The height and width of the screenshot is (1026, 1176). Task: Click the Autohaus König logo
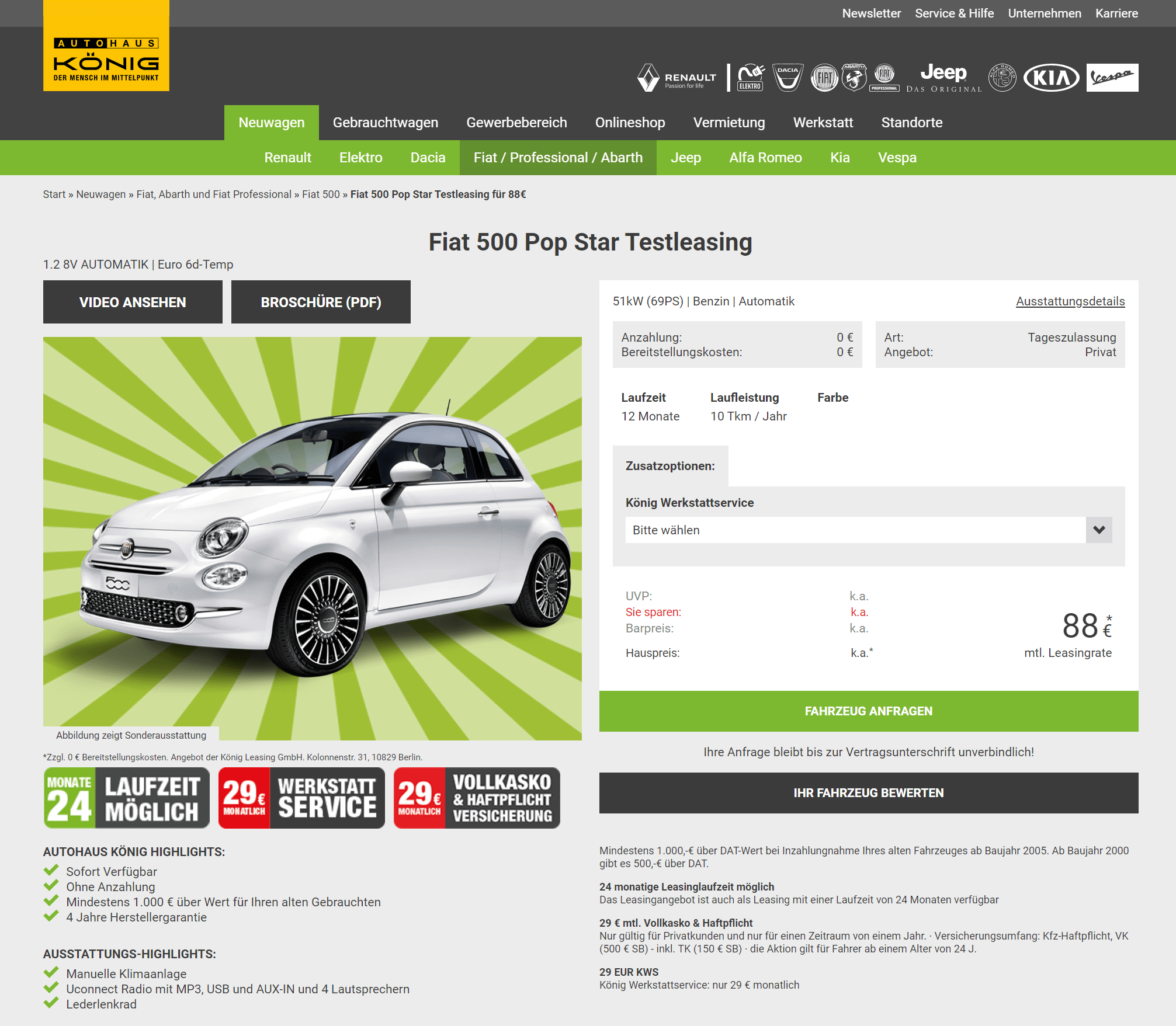click(106, 46)
